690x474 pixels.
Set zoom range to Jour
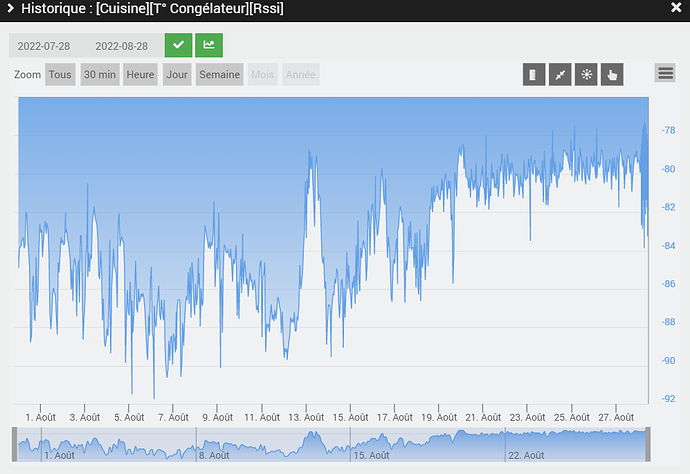click(x=177, y=74)
